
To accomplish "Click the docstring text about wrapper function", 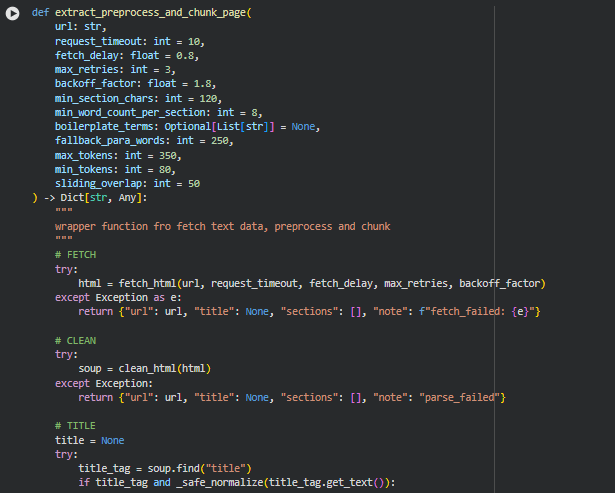I will (x=222, y=226).
